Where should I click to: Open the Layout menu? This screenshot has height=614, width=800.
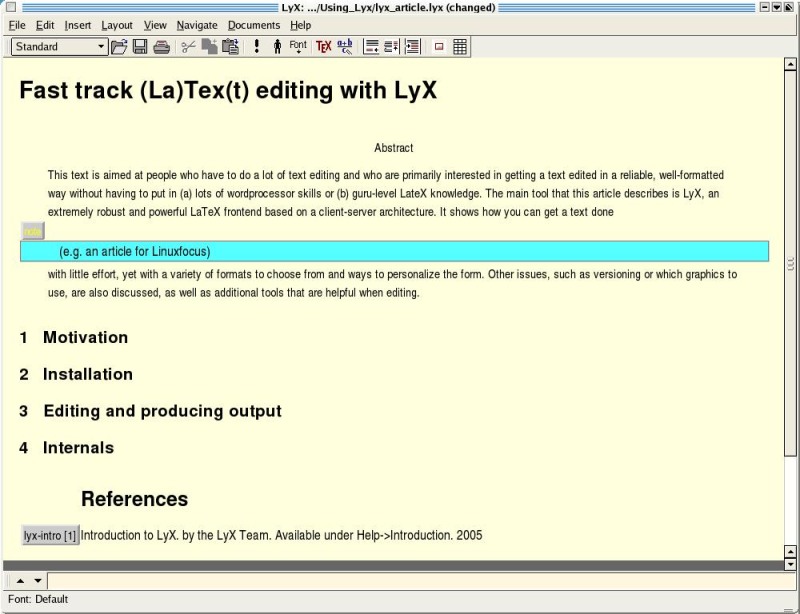pos(117,25)
